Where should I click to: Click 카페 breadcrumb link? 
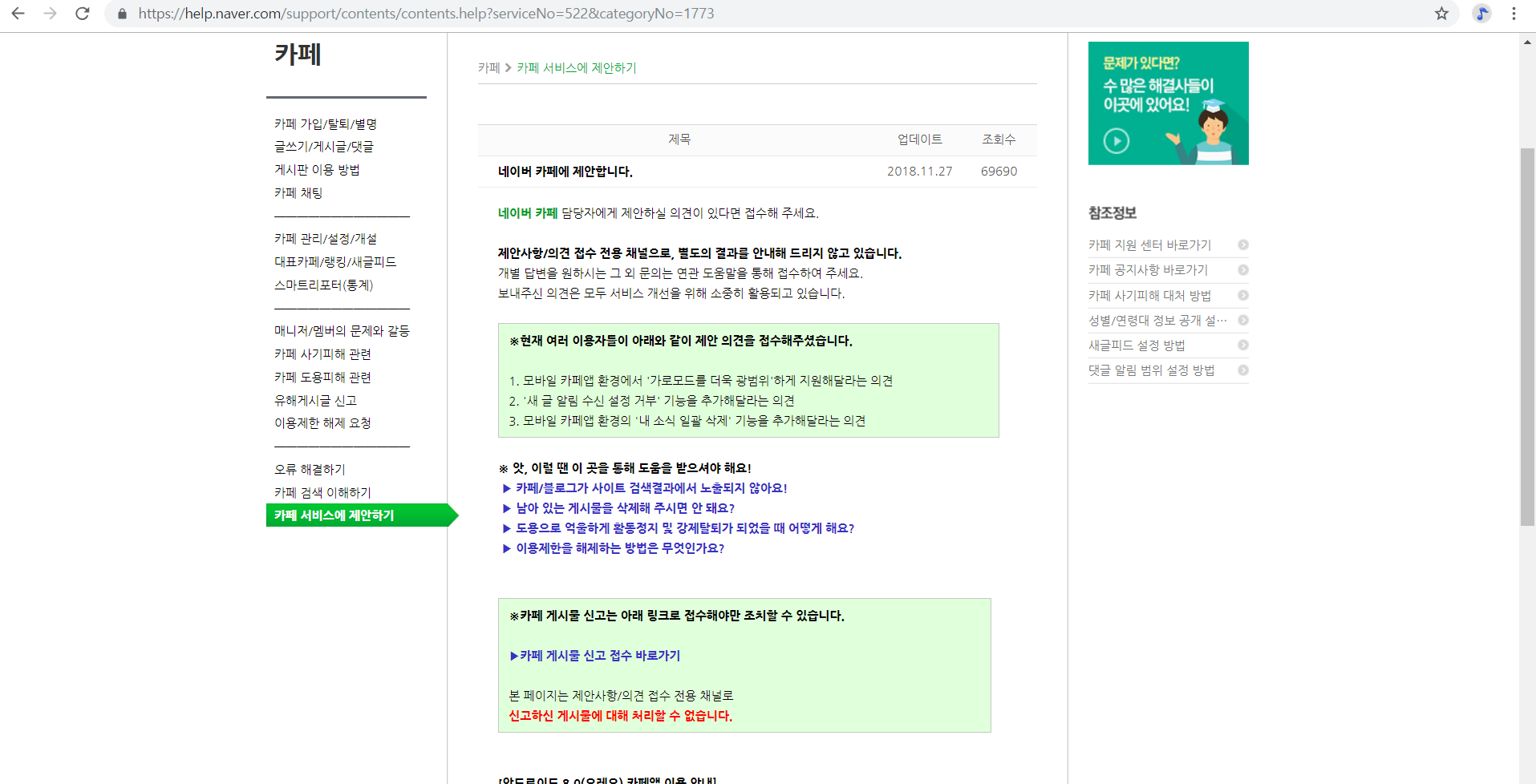[x=488, y=68]
